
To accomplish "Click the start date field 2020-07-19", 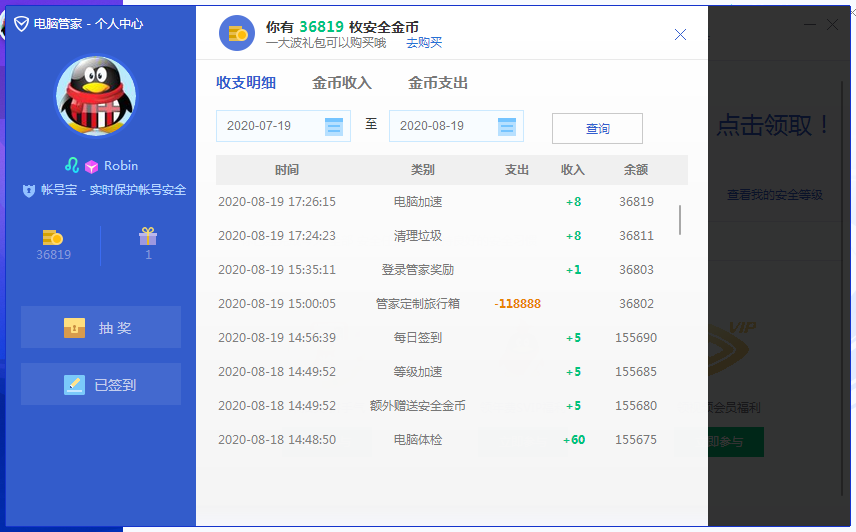I will [x=283, y=126].
